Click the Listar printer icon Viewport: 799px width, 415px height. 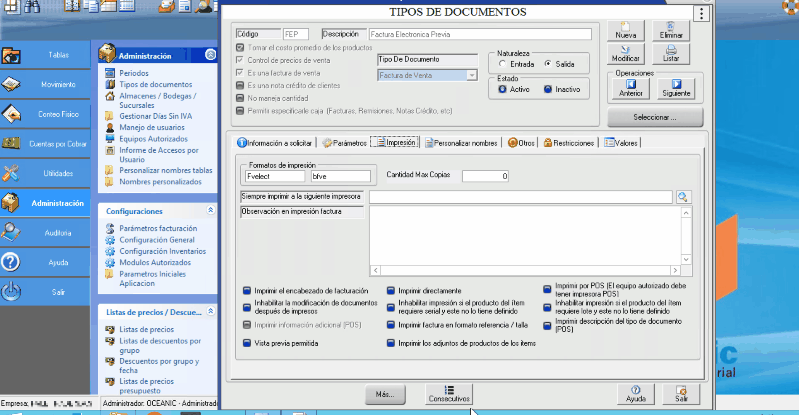pos(672,53)
